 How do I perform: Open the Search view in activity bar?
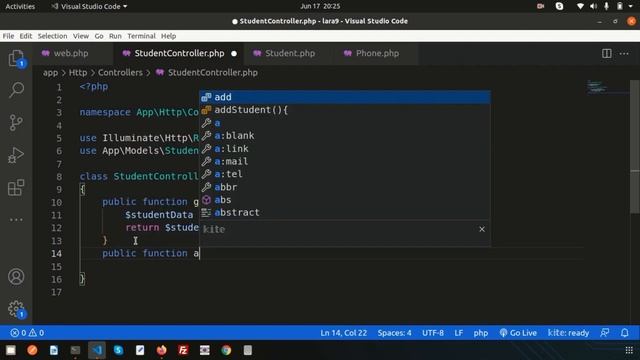click(16, 89)
